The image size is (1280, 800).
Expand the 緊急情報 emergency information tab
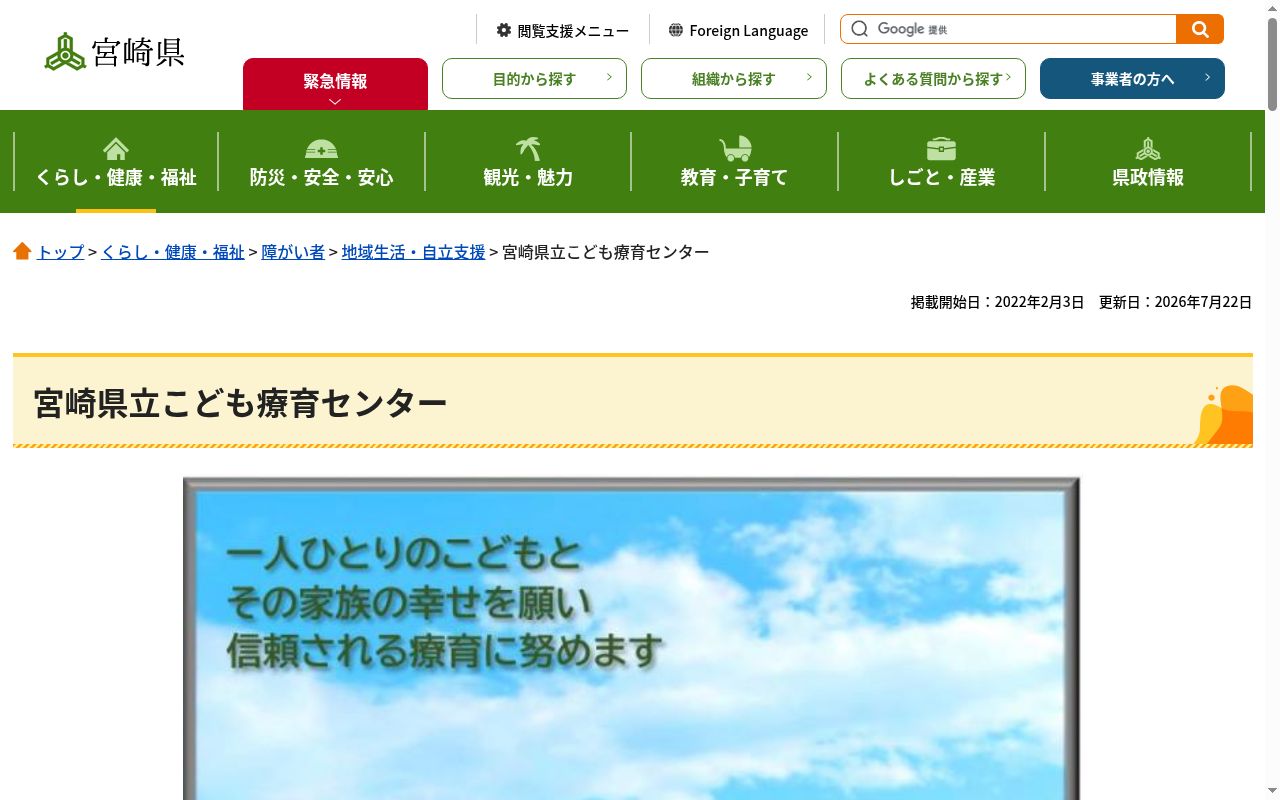click(335, 84)
